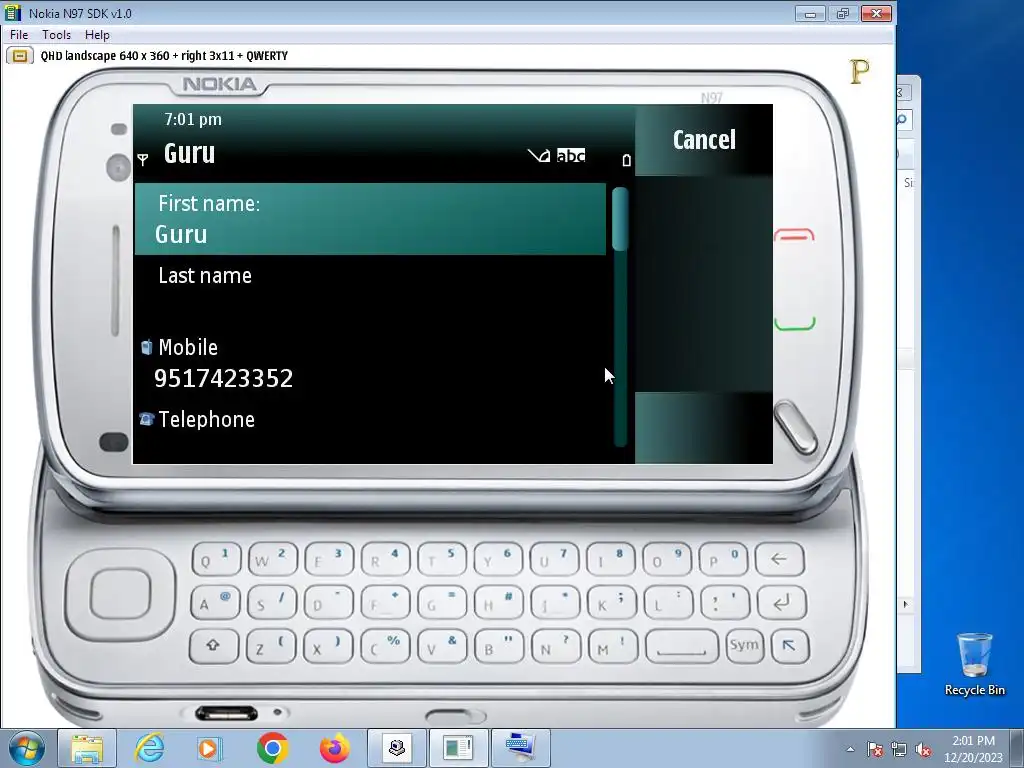The image size is (1024, 768).
Task: Open the Tools menu
Action: (x=56, y=35)
